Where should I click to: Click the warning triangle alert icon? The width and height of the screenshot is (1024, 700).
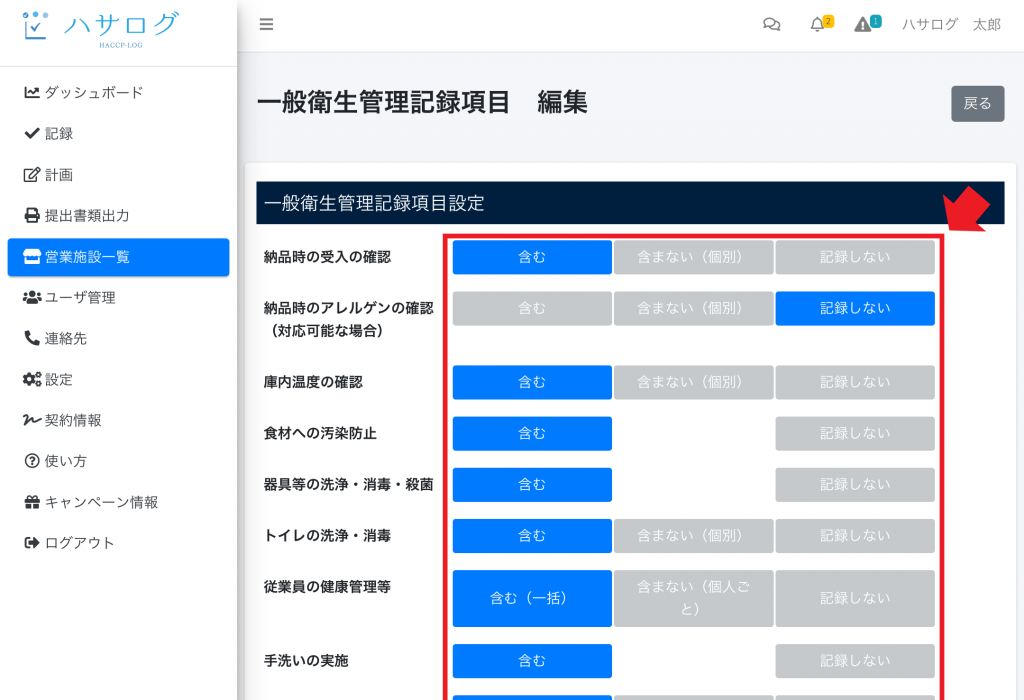click(x=863, y=25)
